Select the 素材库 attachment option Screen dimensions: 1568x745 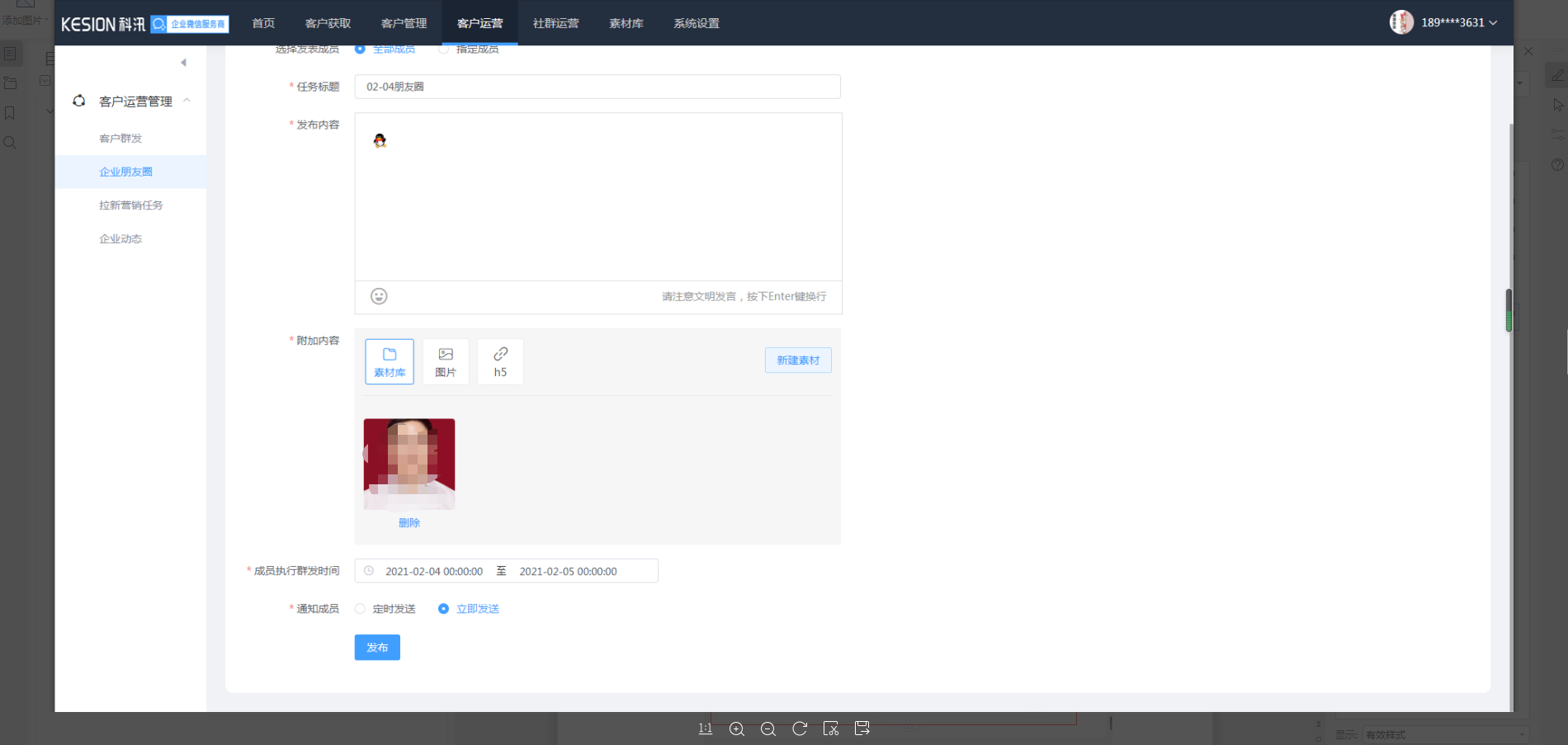[x=390, y=361]
